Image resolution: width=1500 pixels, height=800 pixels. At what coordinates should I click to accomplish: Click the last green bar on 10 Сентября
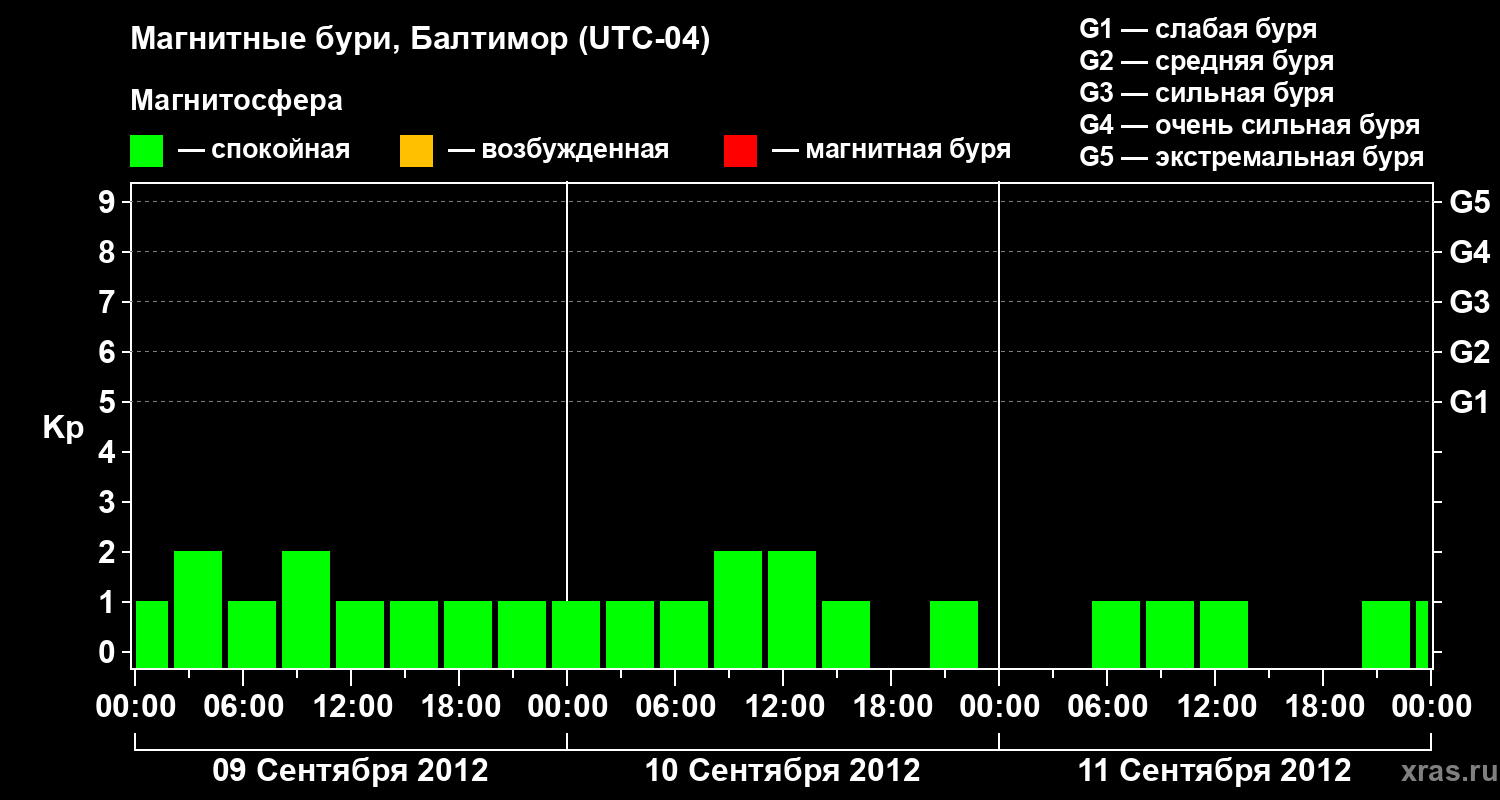coord(954,634)
